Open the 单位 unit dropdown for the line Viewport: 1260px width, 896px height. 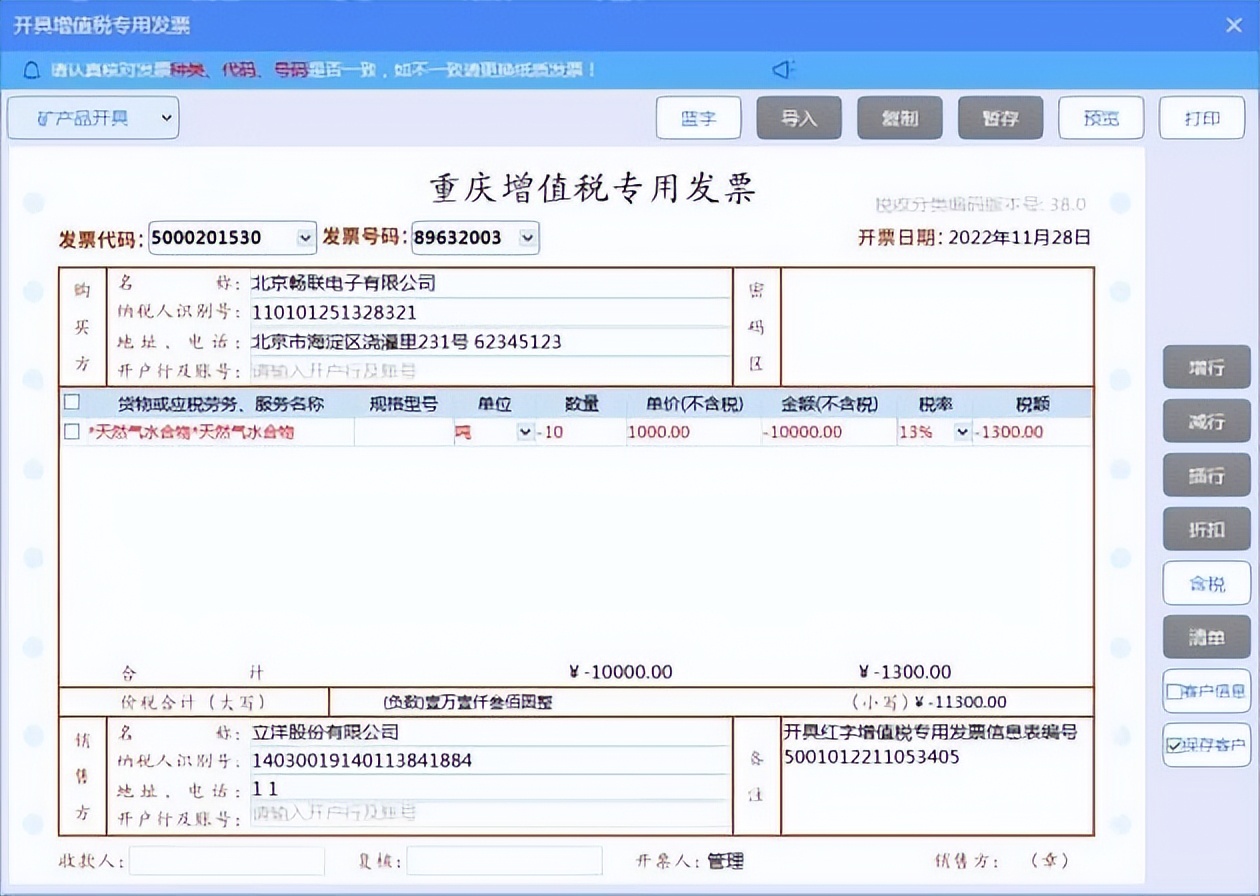pos(525,431)
